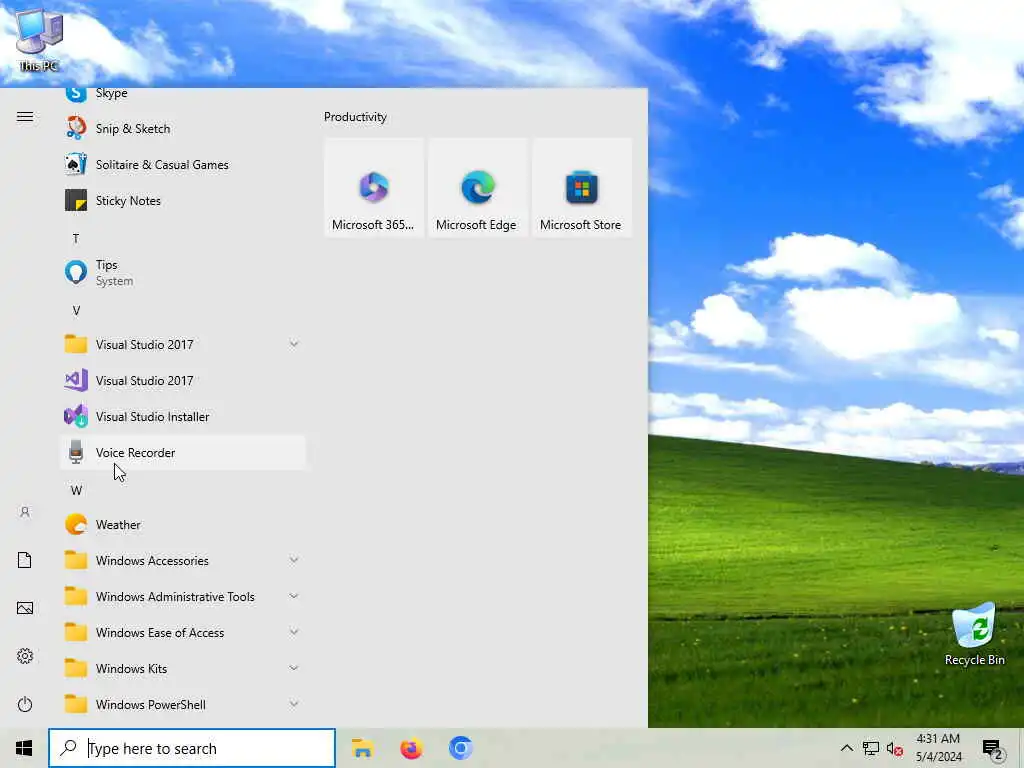This screenshot has height=768, width=1024.
Task: Focus the taskbar search box
Action: (x=192, y=748)
